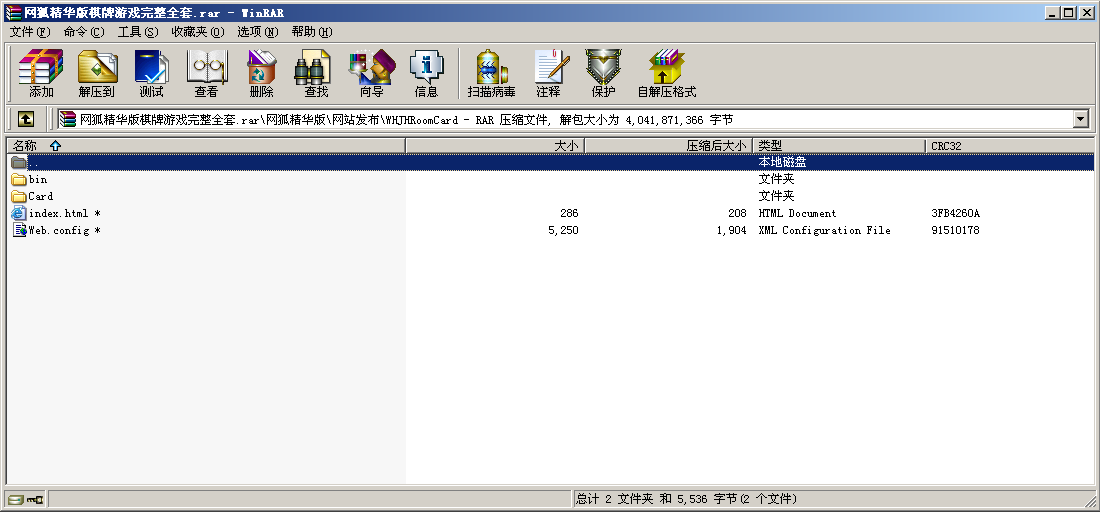The image size is (1100, 512).
Task: Create self-extracting archive (自解压格式) icon
Action: [x=666, y=73]
